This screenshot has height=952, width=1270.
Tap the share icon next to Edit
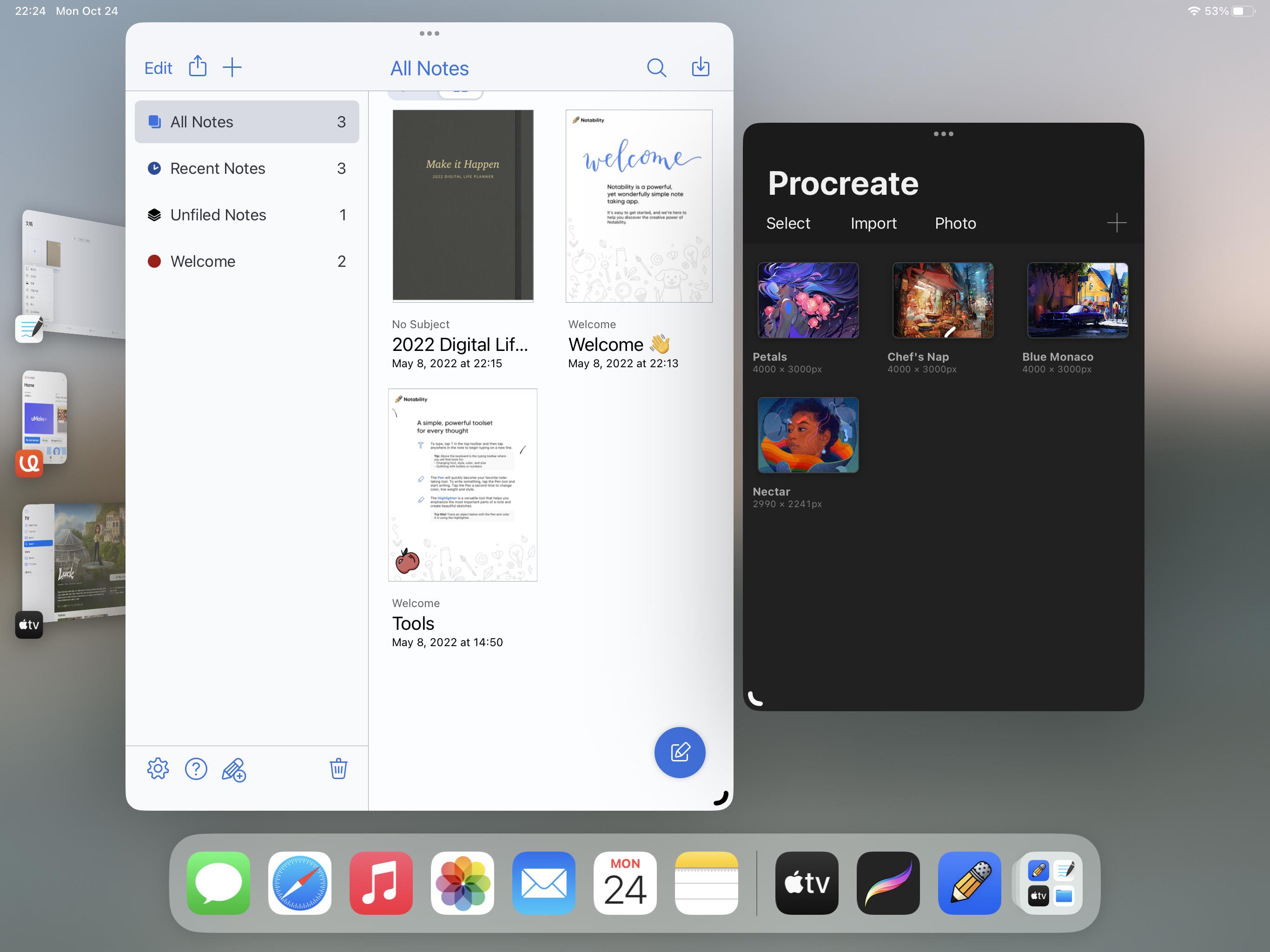click(198, 66)
